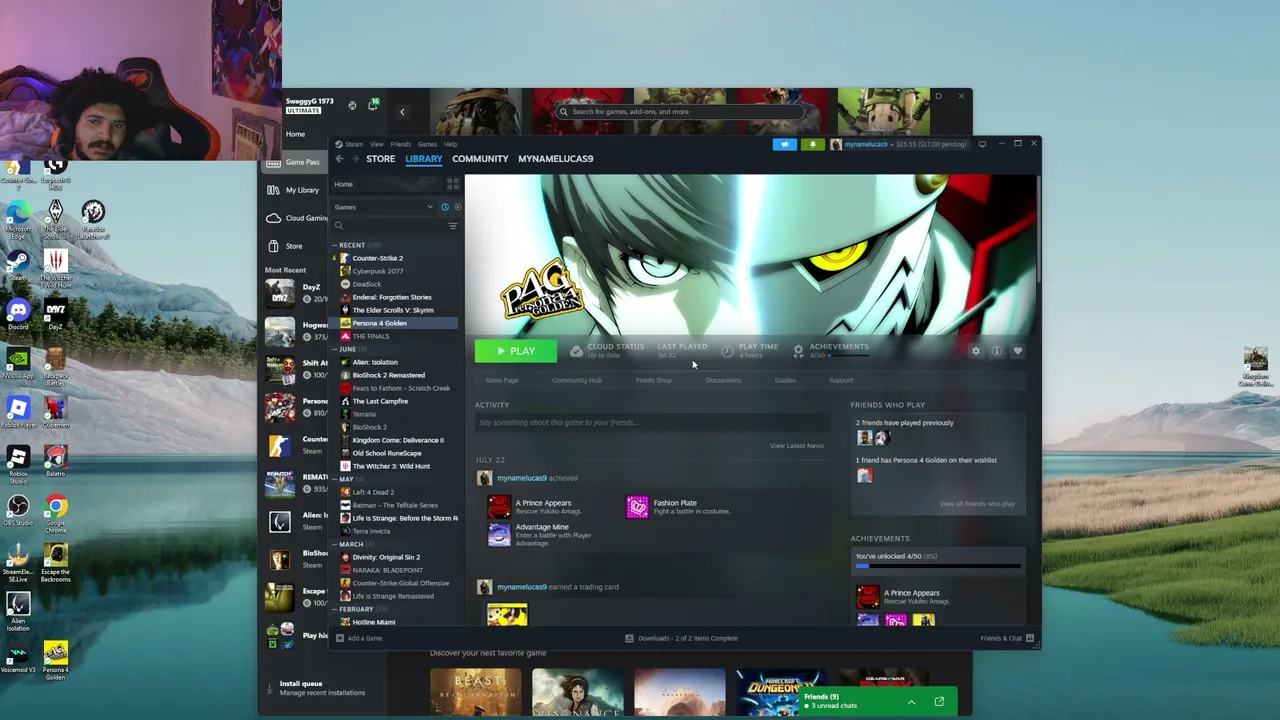Toggle sort by recent clock icon
This screenshot has height=720, width=1280.
point(445,207)
